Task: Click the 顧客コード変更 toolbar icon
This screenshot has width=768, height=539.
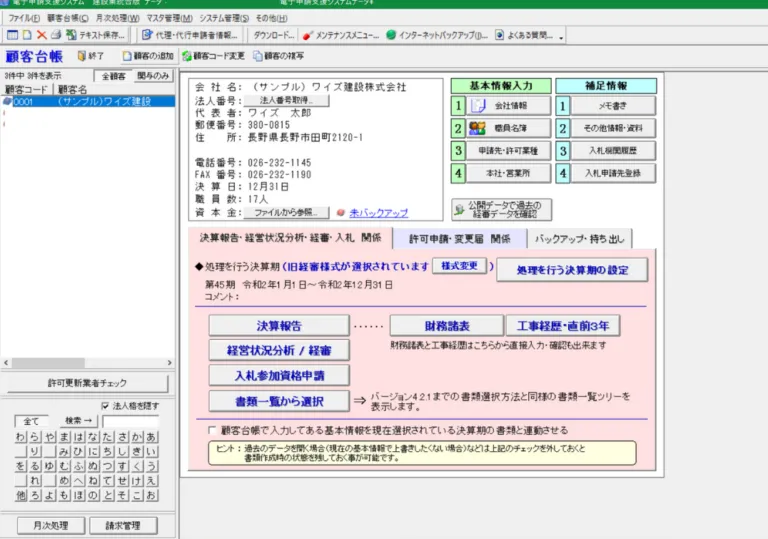Action: coord(212,57)
